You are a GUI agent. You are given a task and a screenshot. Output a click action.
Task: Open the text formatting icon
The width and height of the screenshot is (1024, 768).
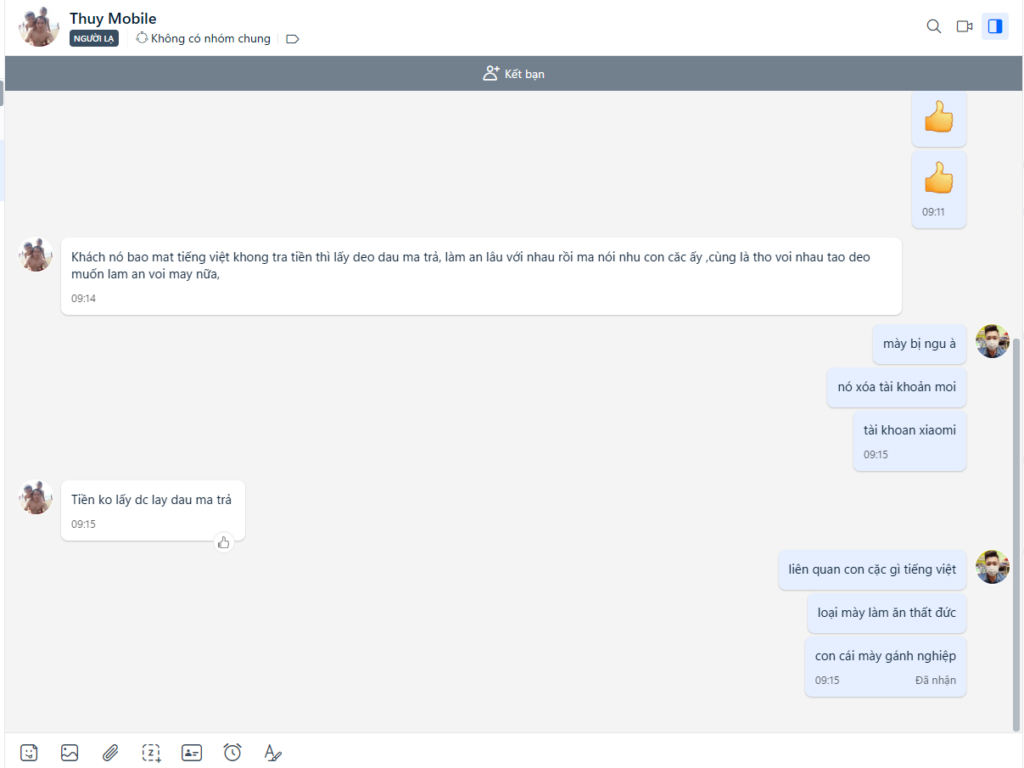[x=273, y=752]
